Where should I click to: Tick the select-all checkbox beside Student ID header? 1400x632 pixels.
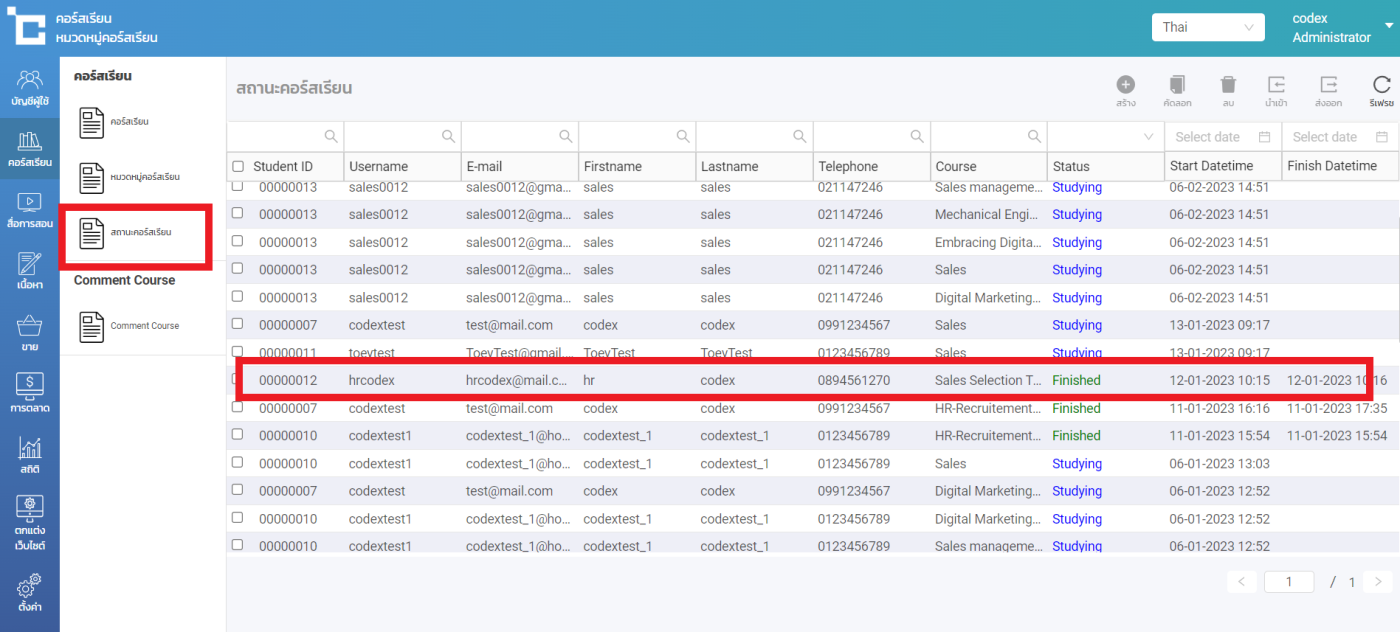pos(238,166)
